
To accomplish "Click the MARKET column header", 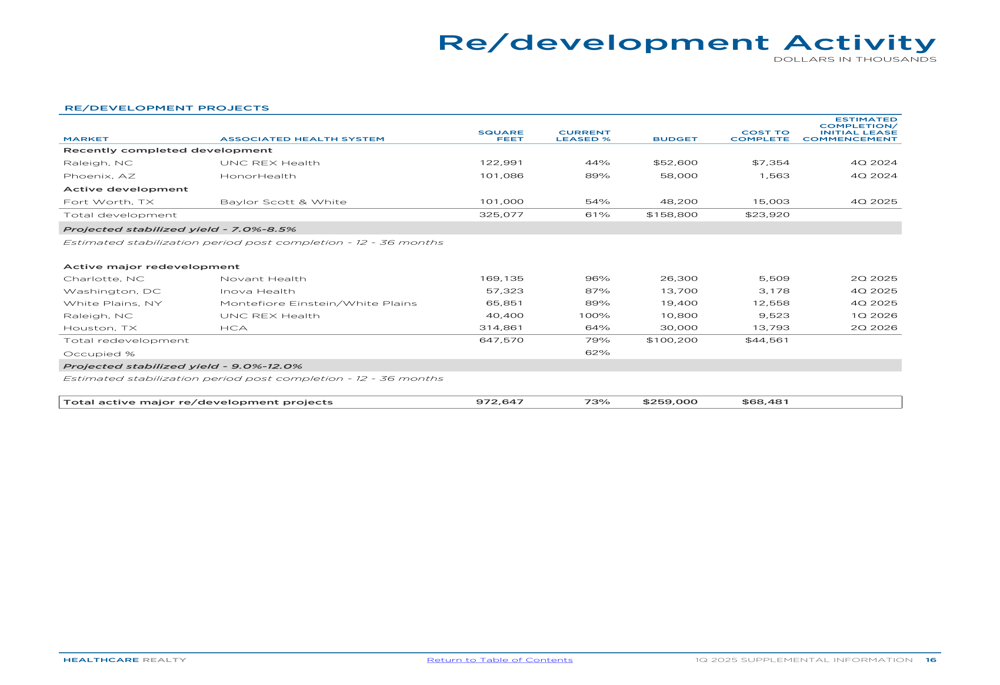I will [85, 139].
